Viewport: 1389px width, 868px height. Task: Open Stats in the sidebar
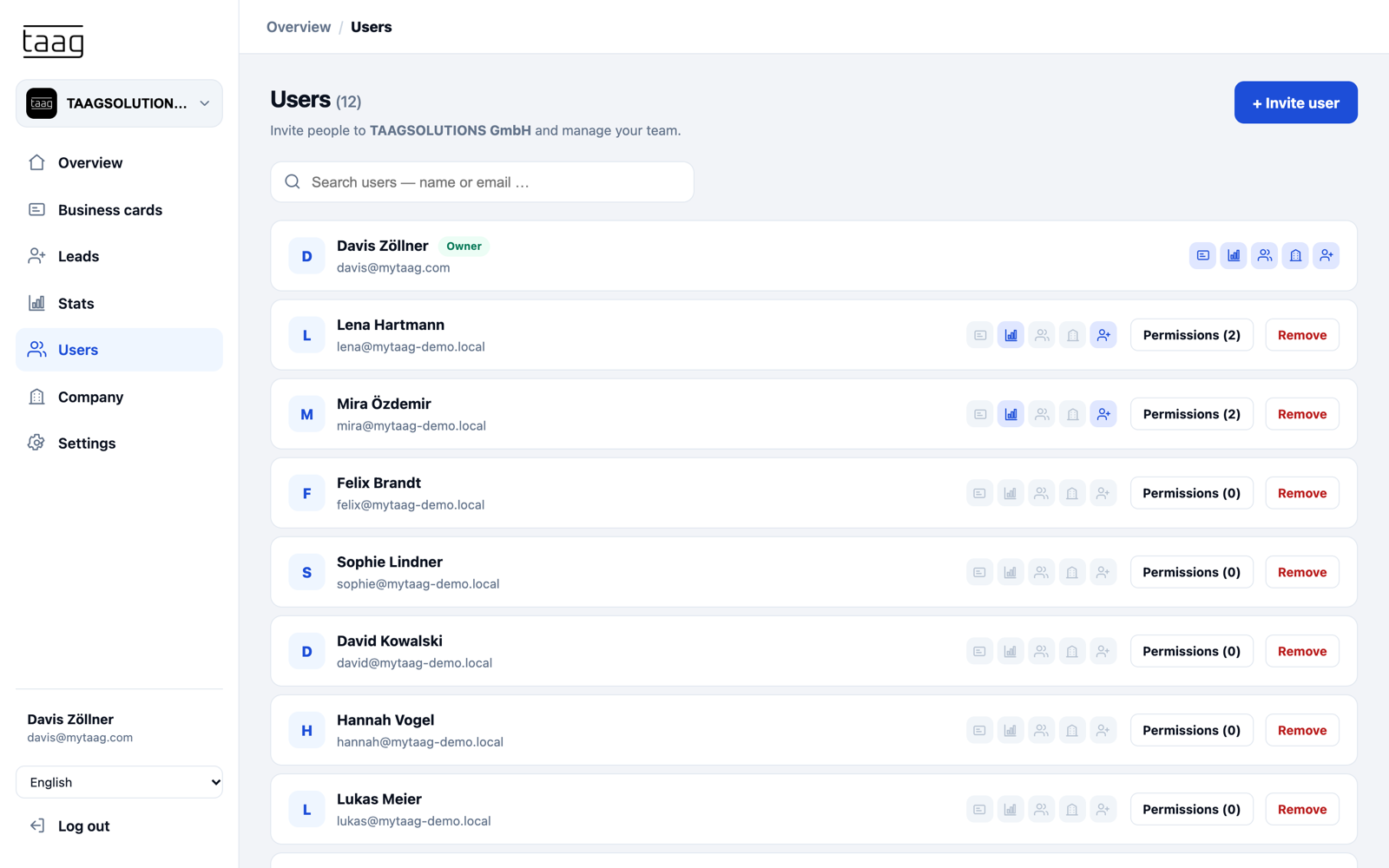point(119,303)
